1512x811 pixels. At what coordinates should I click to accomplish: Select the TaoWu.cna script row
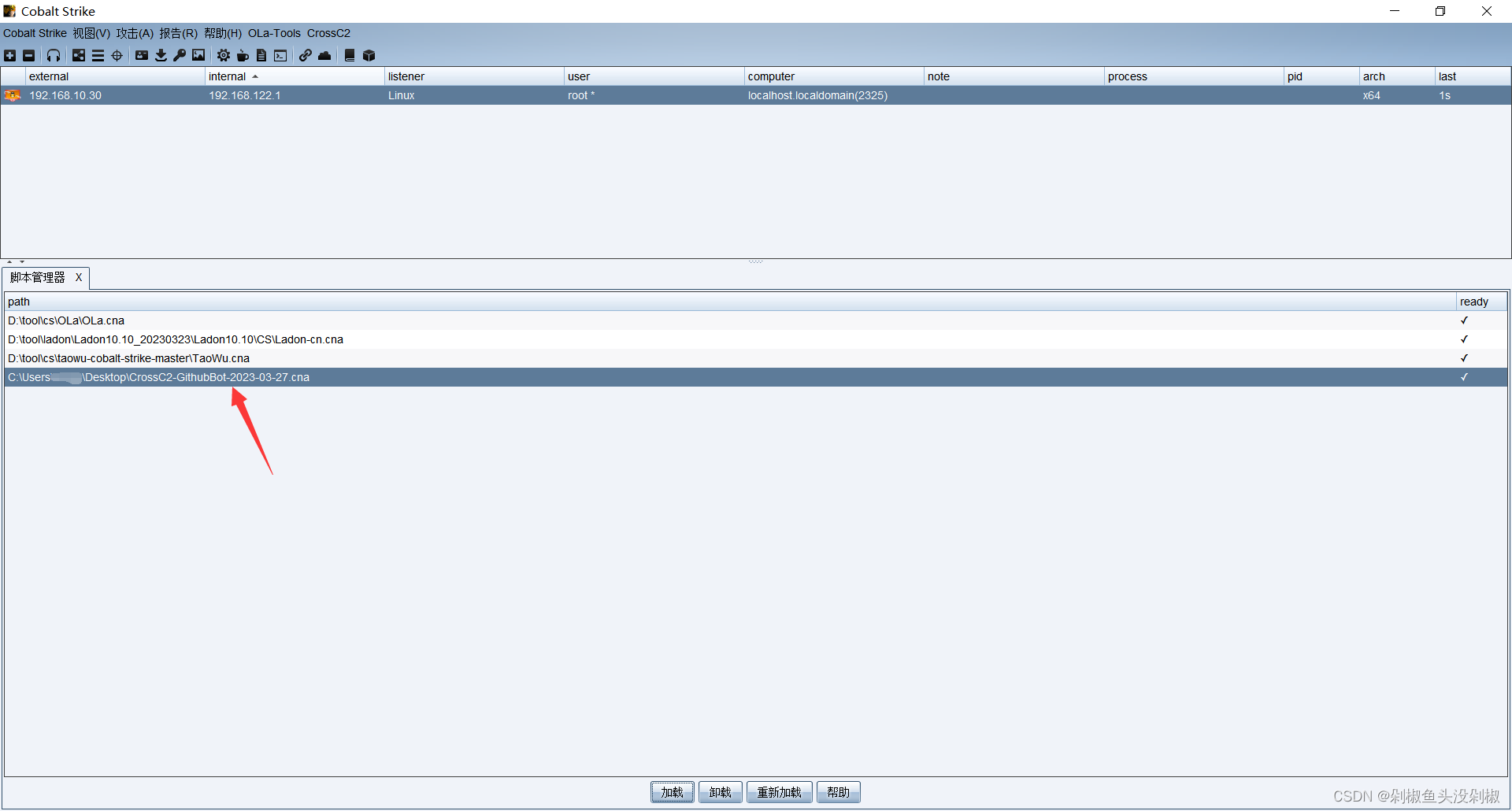point(755,358)
